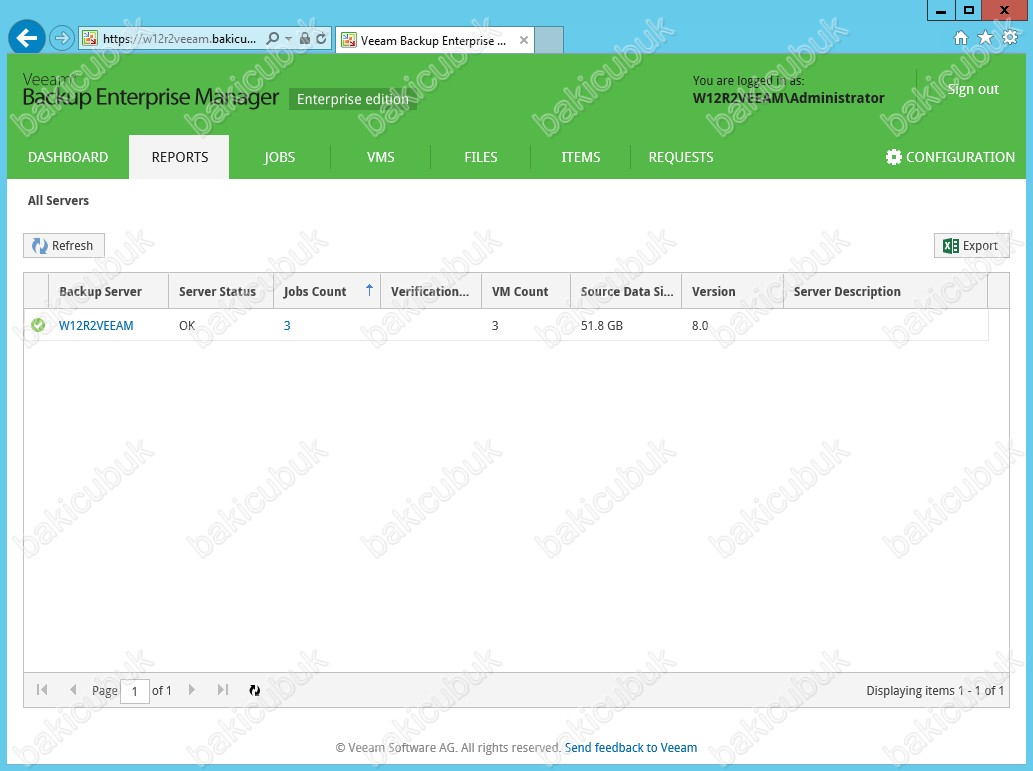
Task: Click the page number input field
Action: click(135, 691)
